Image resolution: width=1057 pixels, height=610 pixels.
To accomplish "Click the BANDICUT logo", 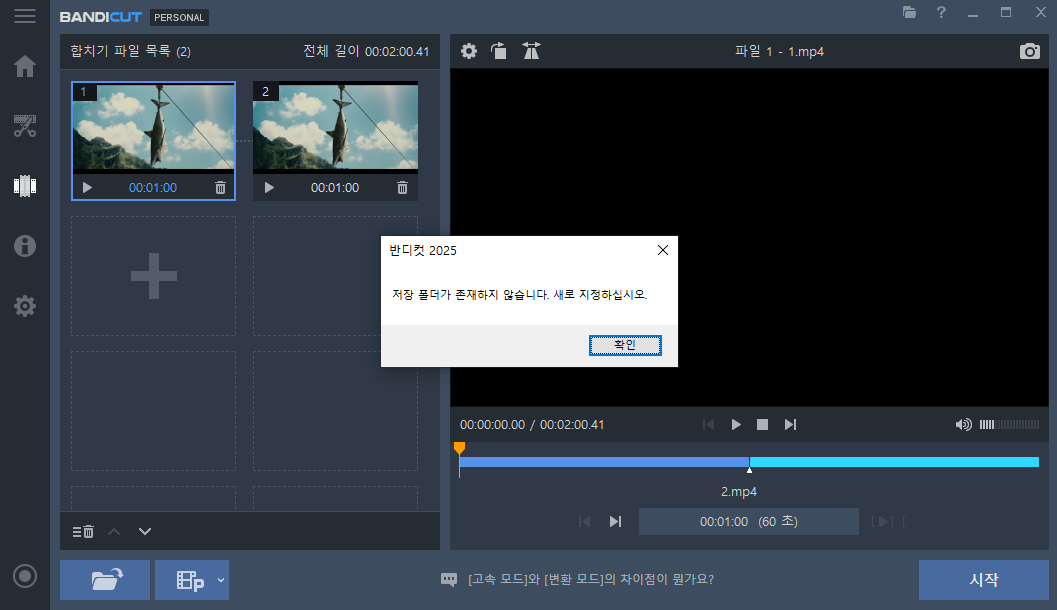I will (x=100, y=17).
